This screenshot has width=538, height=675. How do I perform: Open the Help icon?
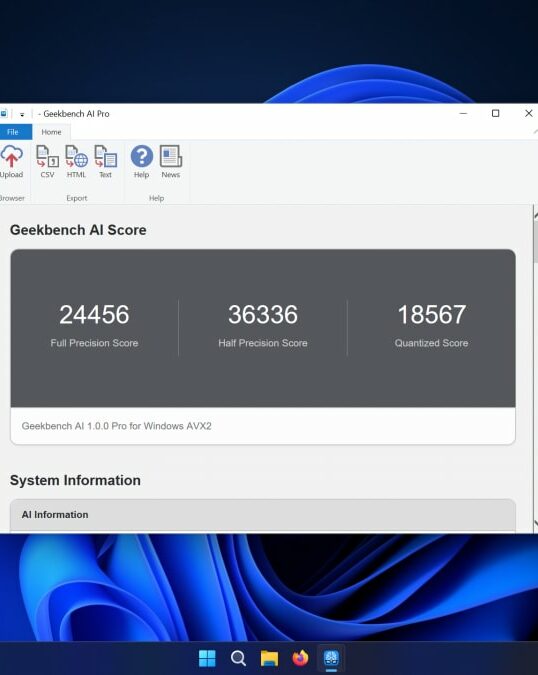point(142,162)
